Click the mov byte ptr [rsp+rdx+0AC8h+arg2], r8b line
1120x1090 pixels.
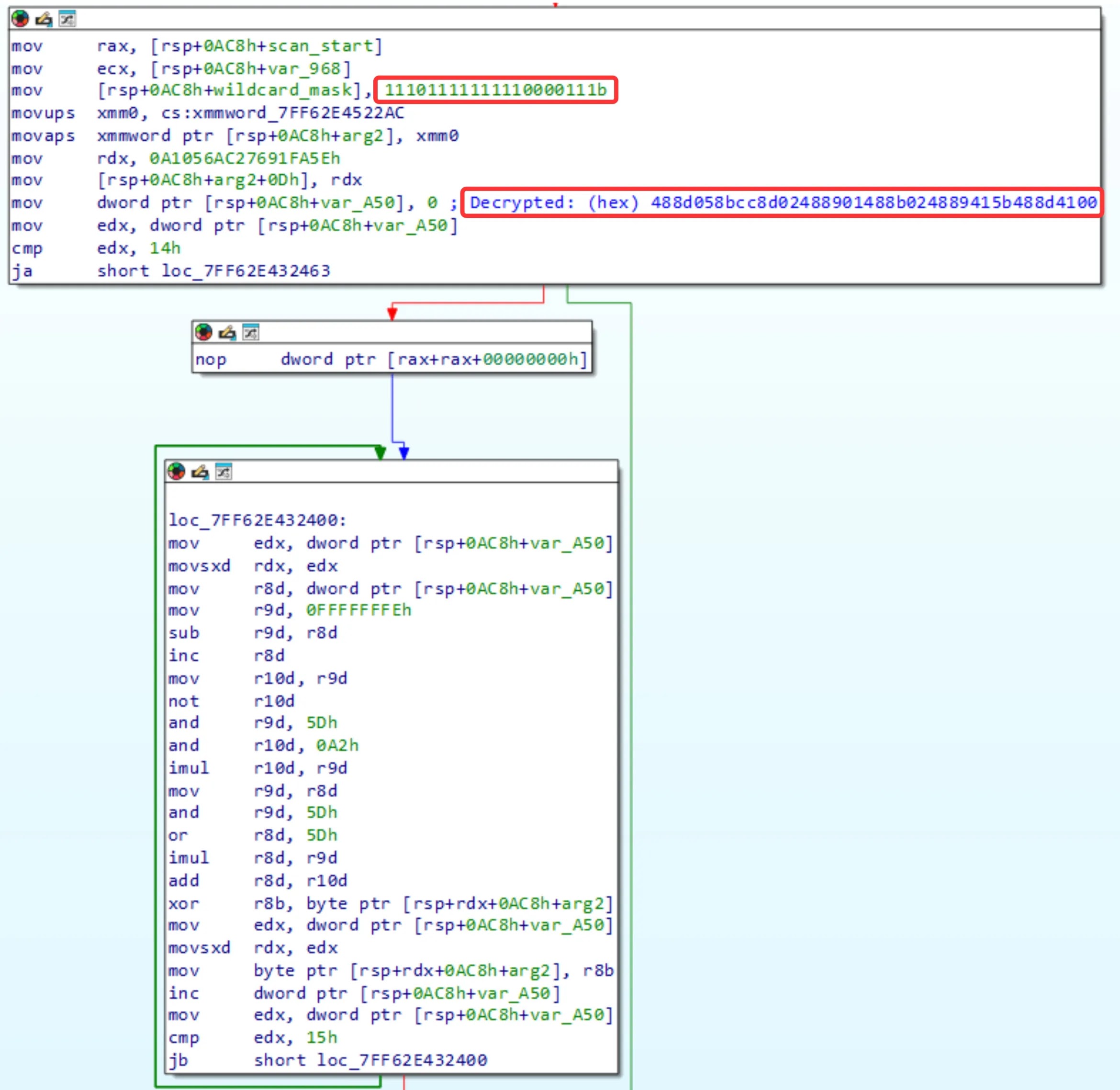coord(391,970)
